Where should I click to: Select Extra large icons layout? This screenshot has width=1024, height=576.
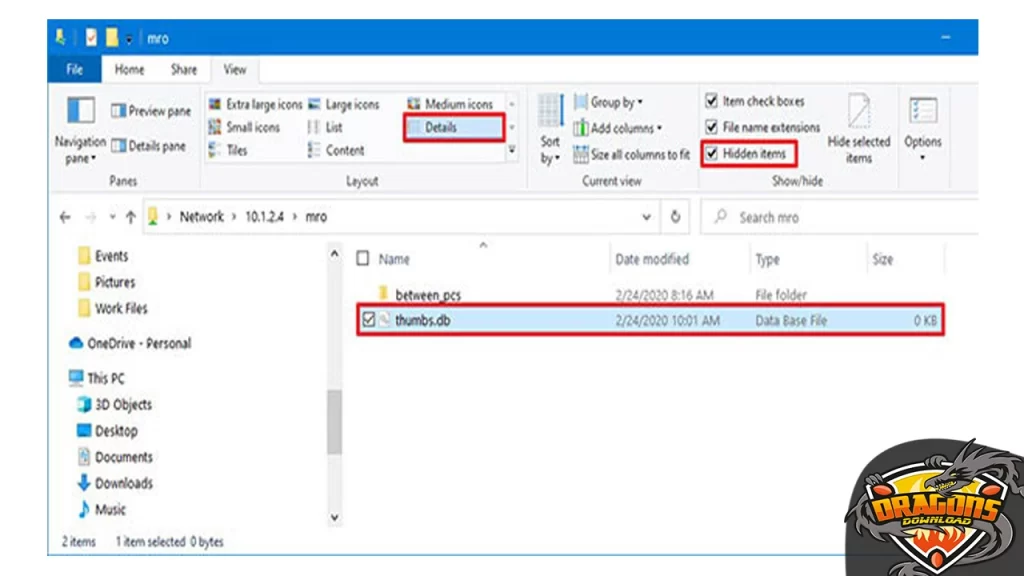[254, 104]
